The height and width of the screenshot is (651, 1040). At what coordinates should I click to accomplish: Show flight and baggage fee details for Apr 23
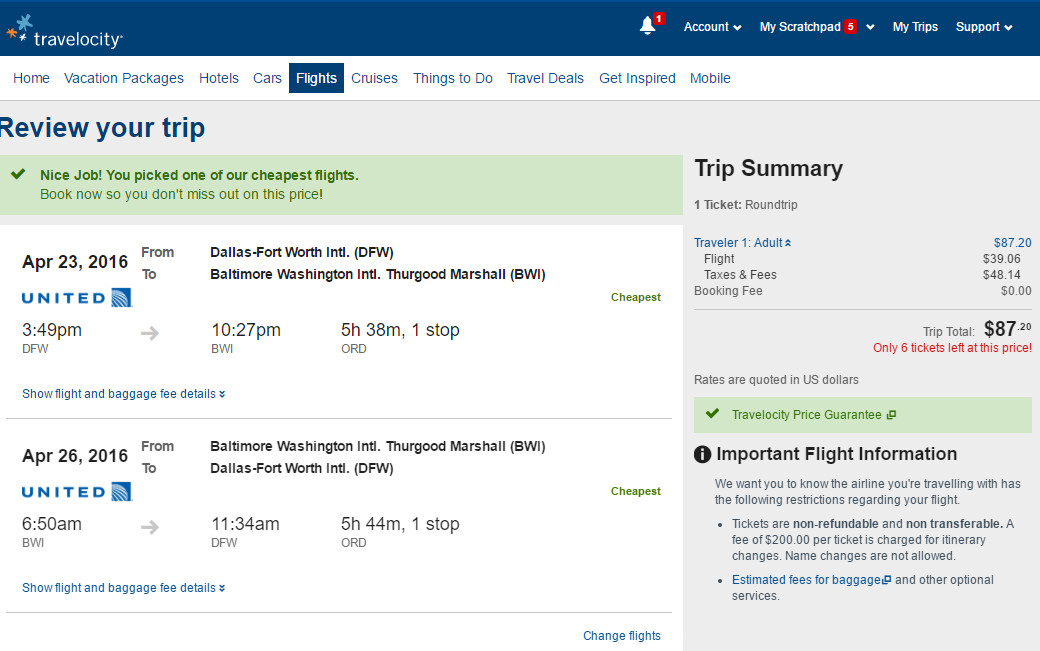(123, 394)
